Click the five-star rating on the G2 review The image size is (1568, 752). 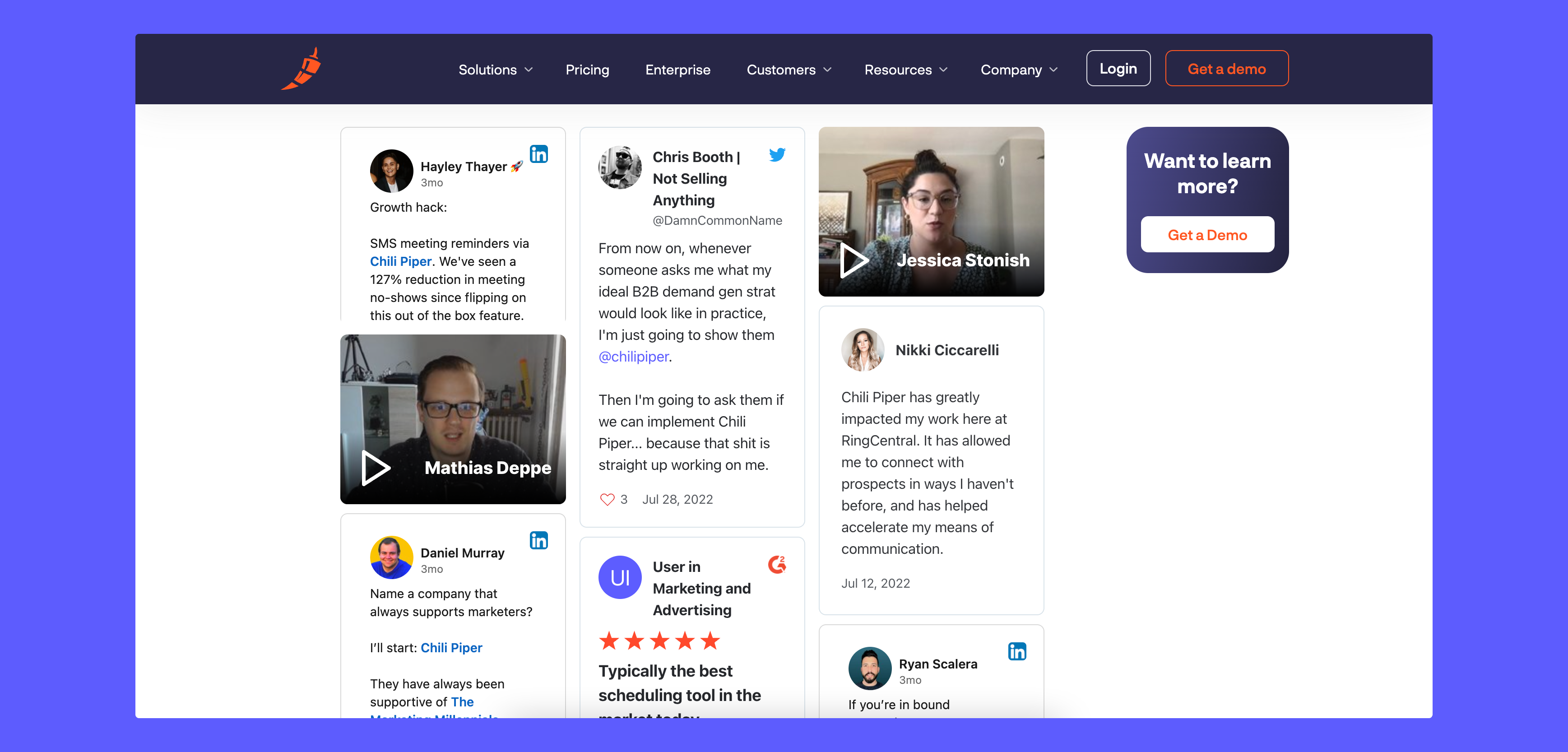click(659, 641)
